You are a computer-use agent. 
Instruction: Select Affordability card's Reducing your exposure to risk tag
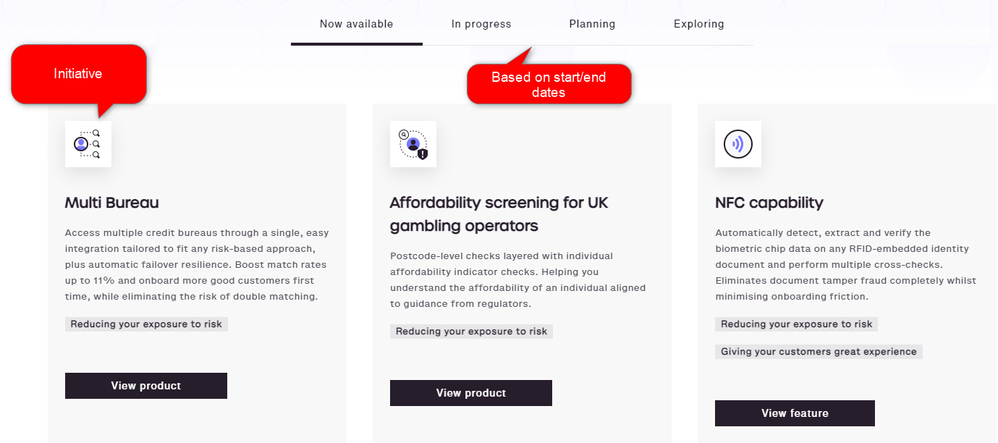[x=472, y=331]
